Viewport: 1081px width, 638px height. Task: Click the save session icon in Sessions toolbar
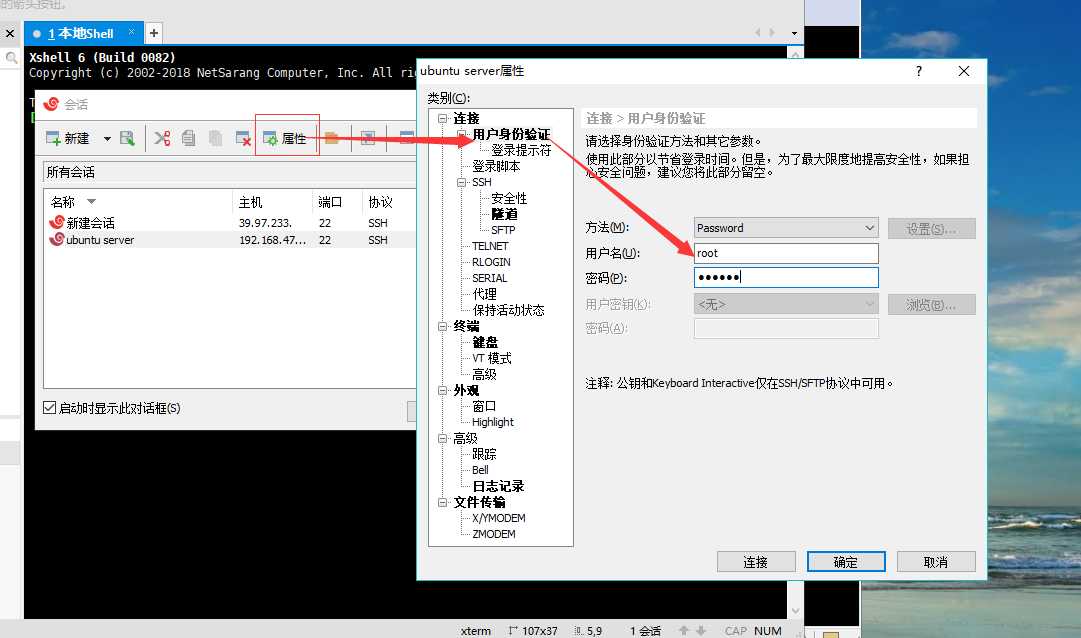pos(127,139)
